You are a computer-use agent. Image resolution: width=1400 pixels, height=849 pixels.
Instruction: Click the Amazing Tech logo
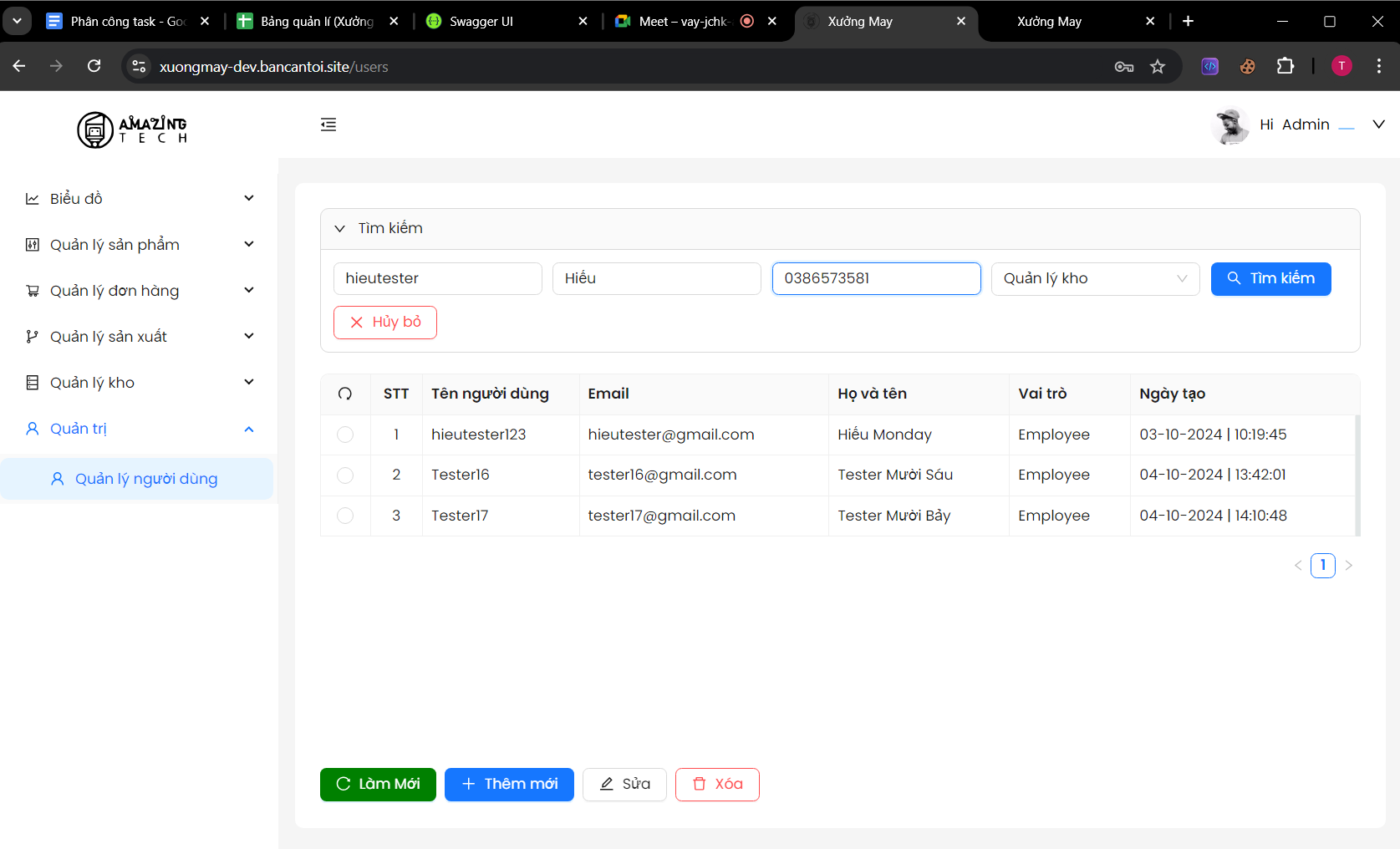pyautogui.click(x=132, y=130)
